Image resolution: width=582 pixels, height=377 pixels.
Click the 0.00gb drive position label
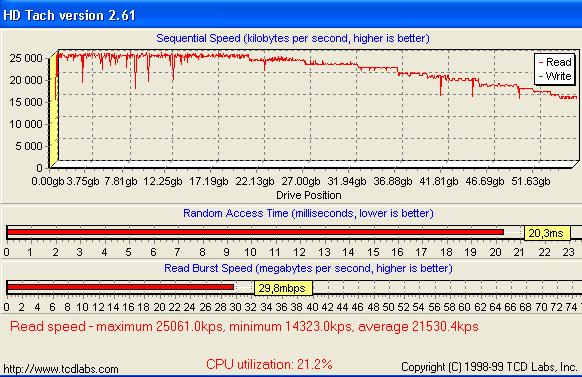[48, 181]
